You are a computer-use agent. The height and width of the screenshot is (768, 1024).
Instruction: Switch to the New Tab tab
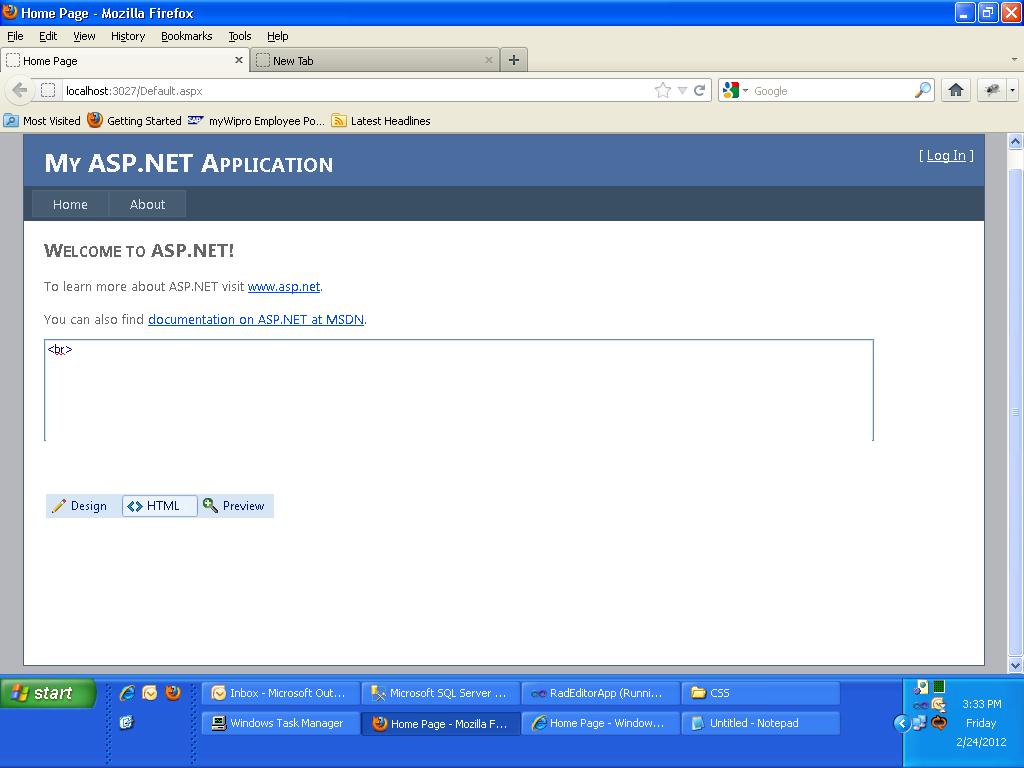point(375,60)
